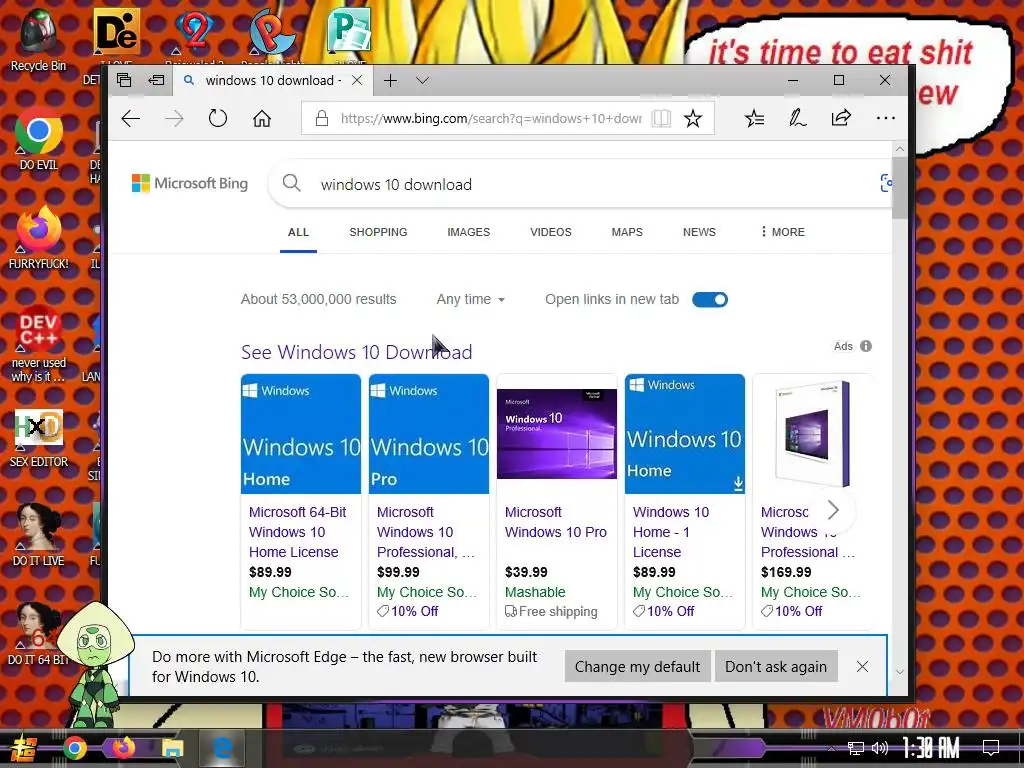Refresh the Bing page

click(217, 118)
